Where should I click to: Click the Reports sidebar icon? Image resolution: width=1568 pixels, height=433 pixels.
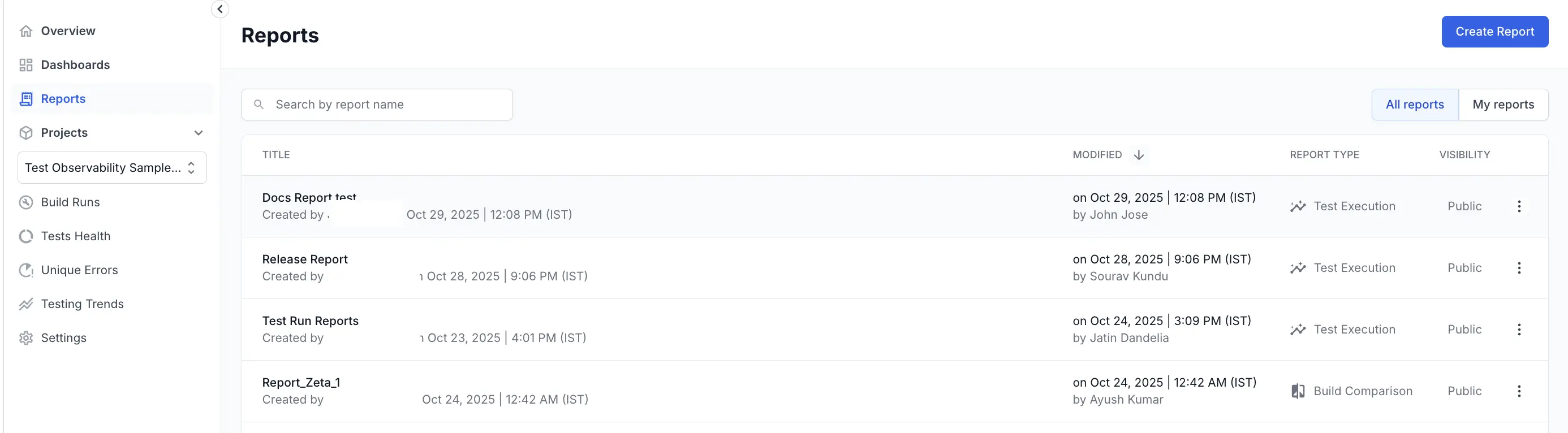[x=26, y=98]
